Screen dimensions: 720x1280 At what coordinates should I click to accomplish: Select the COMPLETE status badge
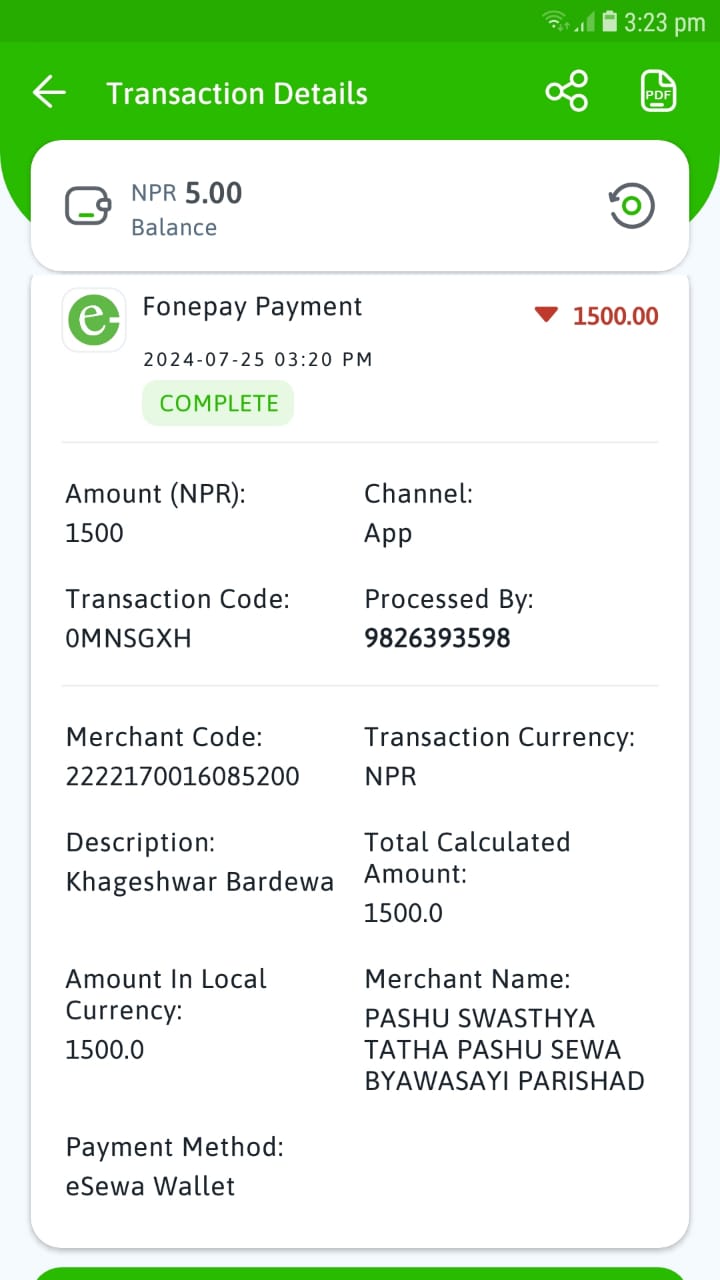(x=218, y=403)
